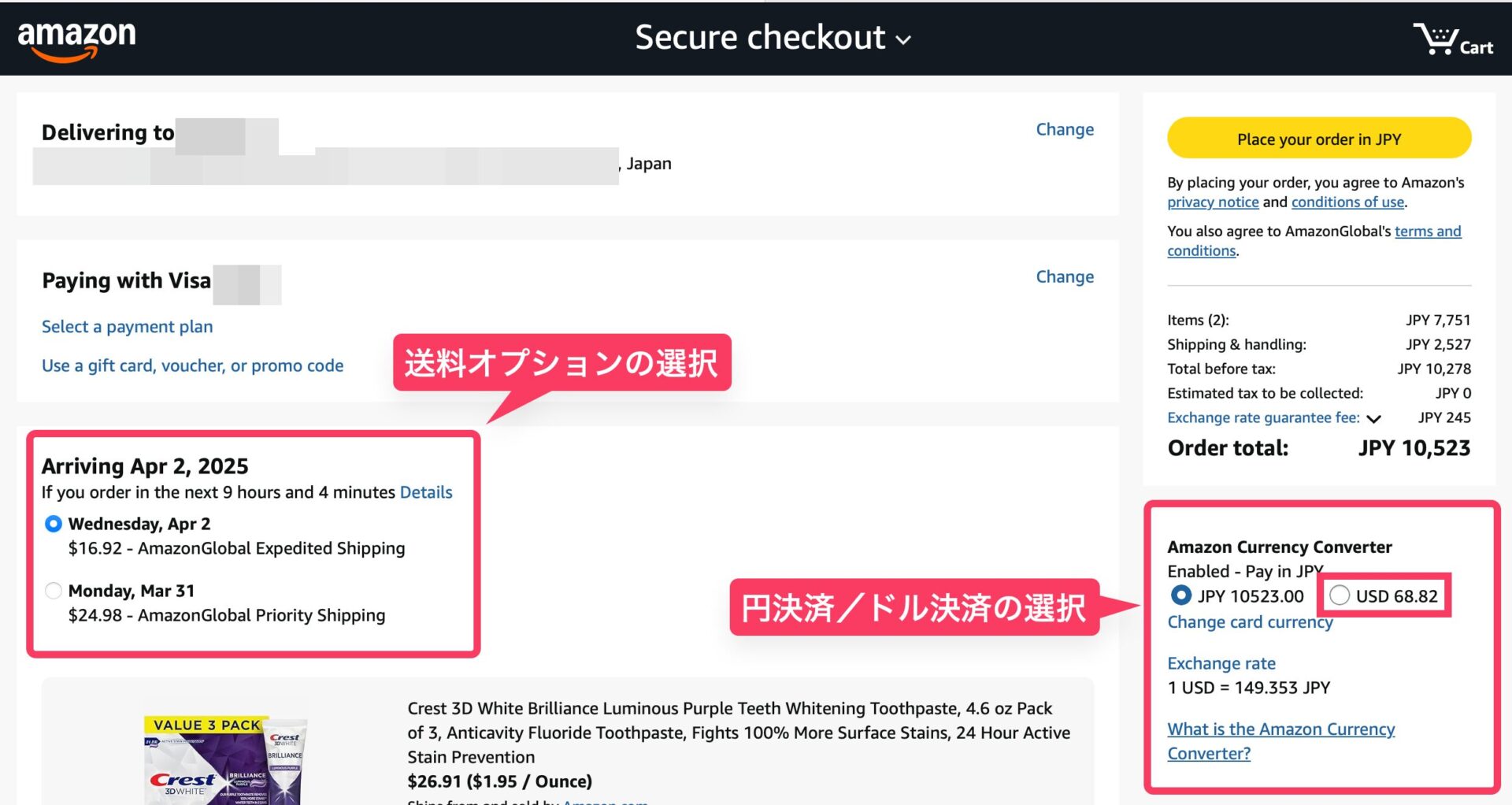Click the Amazon logo
Screen dimensions: 1512x805
[76, 39]
